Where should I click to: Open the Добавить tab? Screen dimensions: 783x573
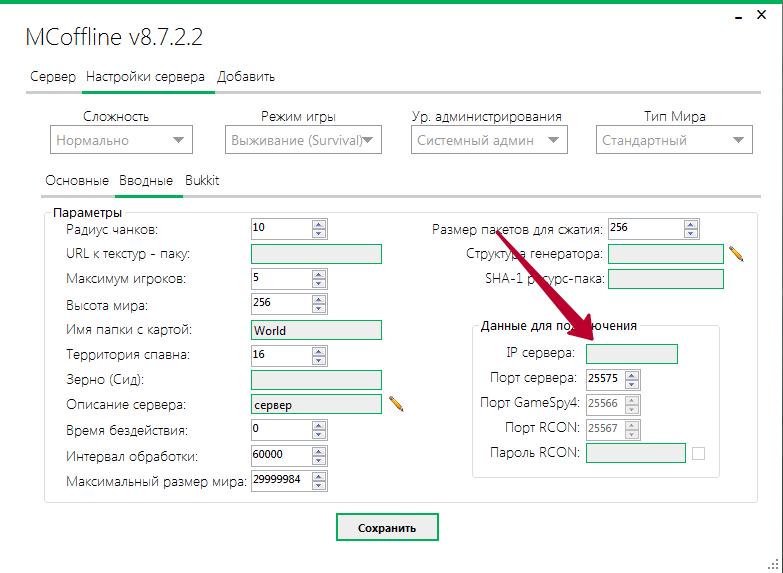pos(246,77)
